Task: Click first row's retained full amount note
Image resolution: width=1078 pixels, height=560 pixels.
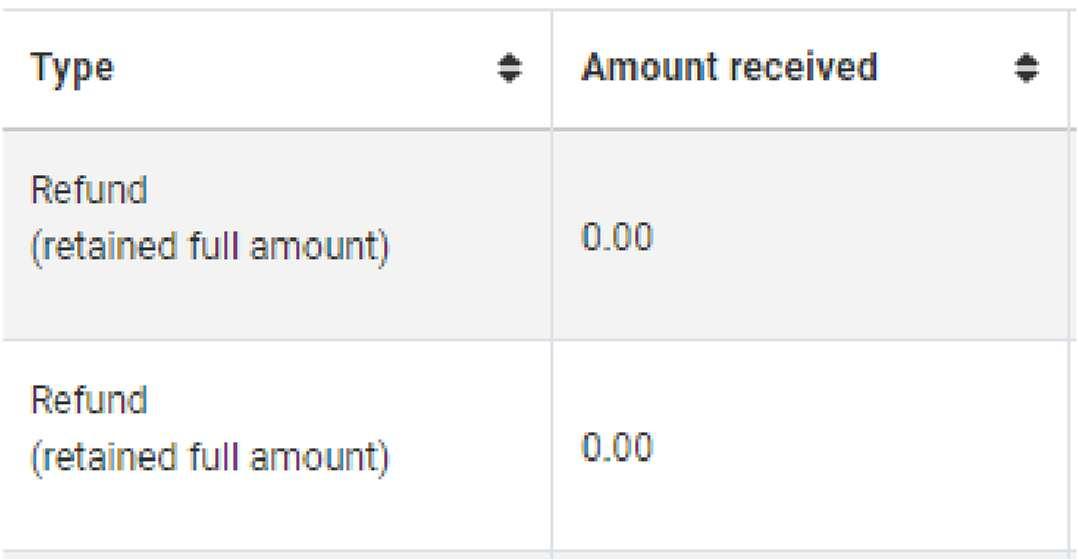Action: (x=210, y=246)
